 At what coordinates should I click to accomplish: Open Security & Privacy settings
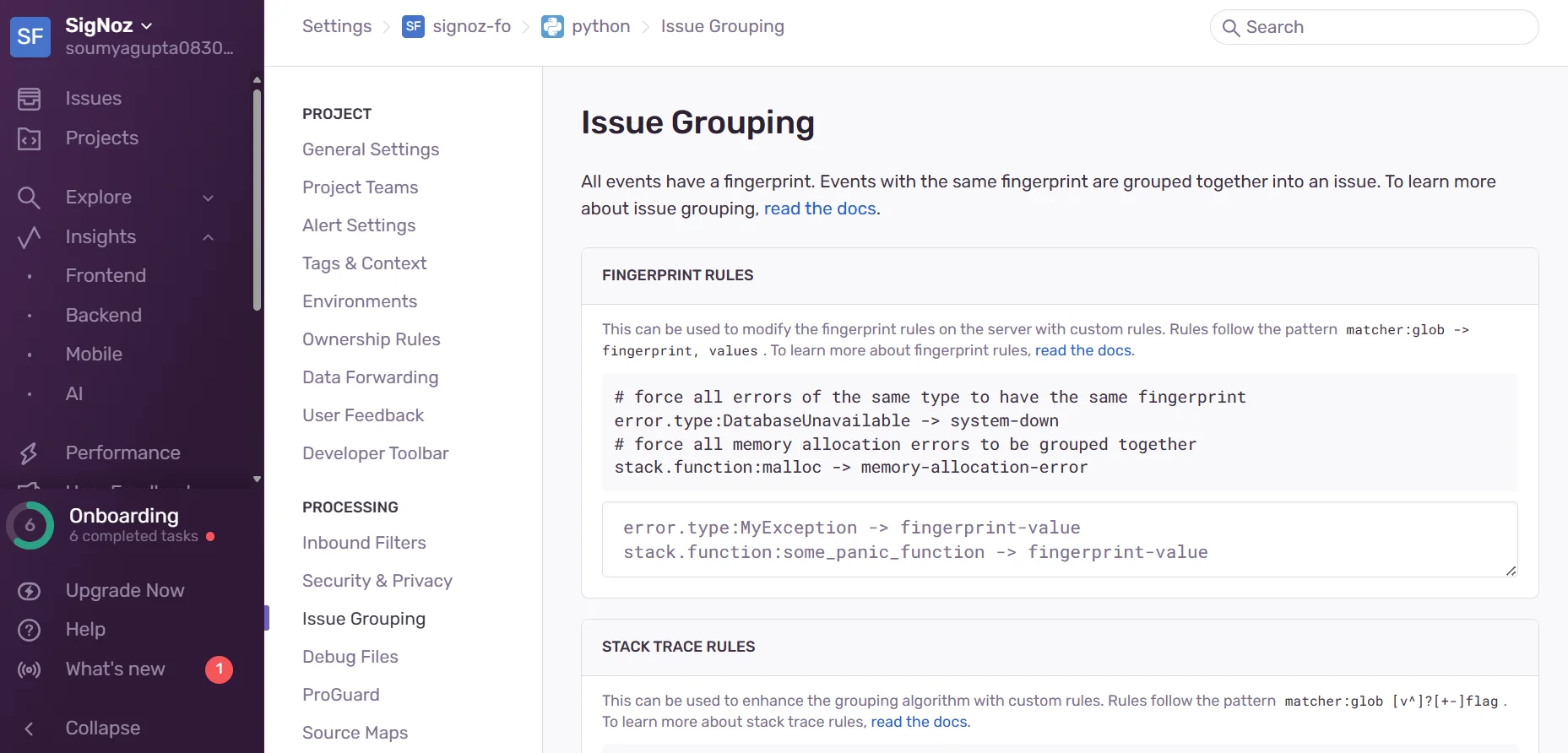[377, 581]
